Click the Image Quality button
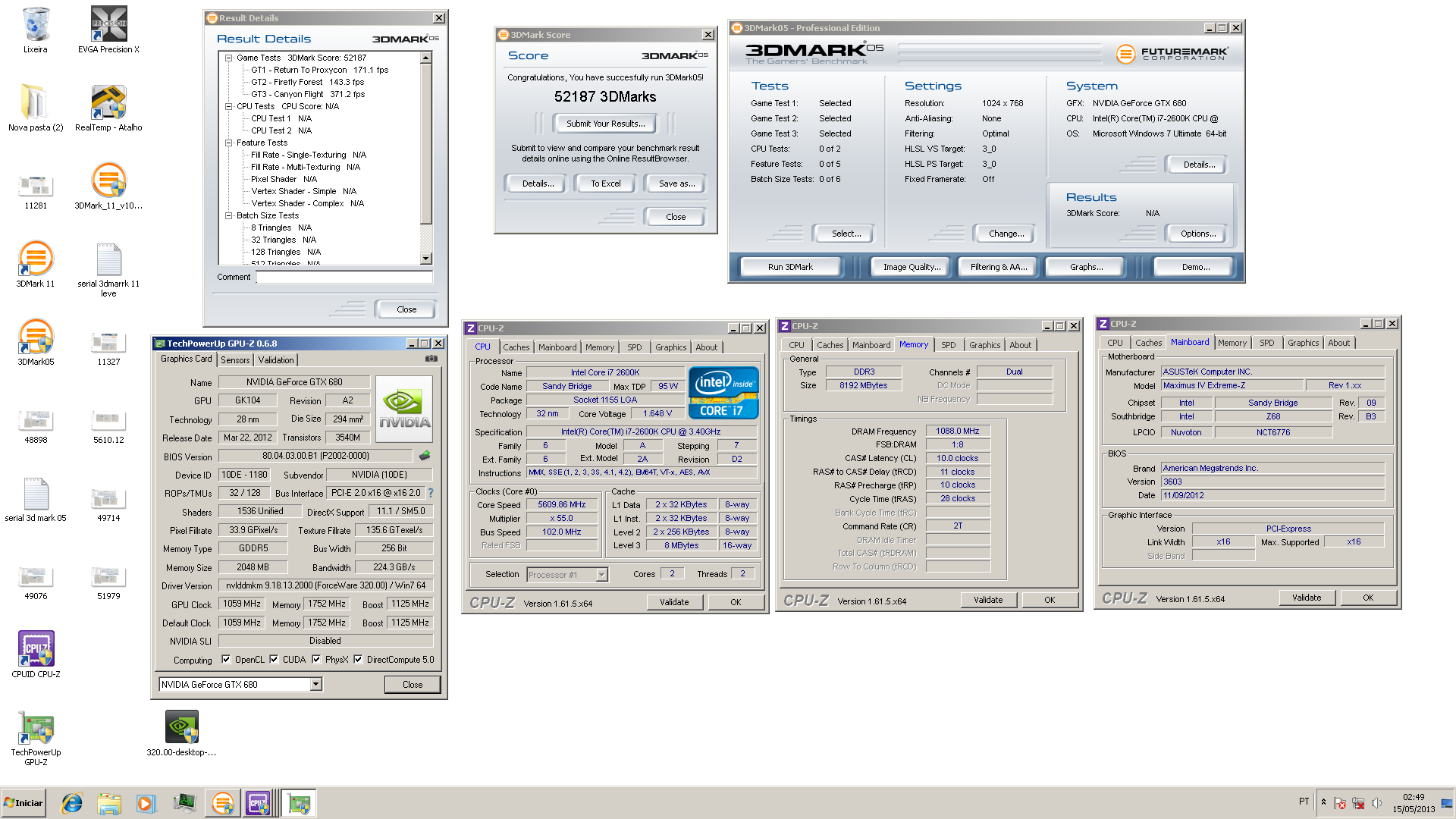The width and height of the screenshot is (1456, 819). 912,267
